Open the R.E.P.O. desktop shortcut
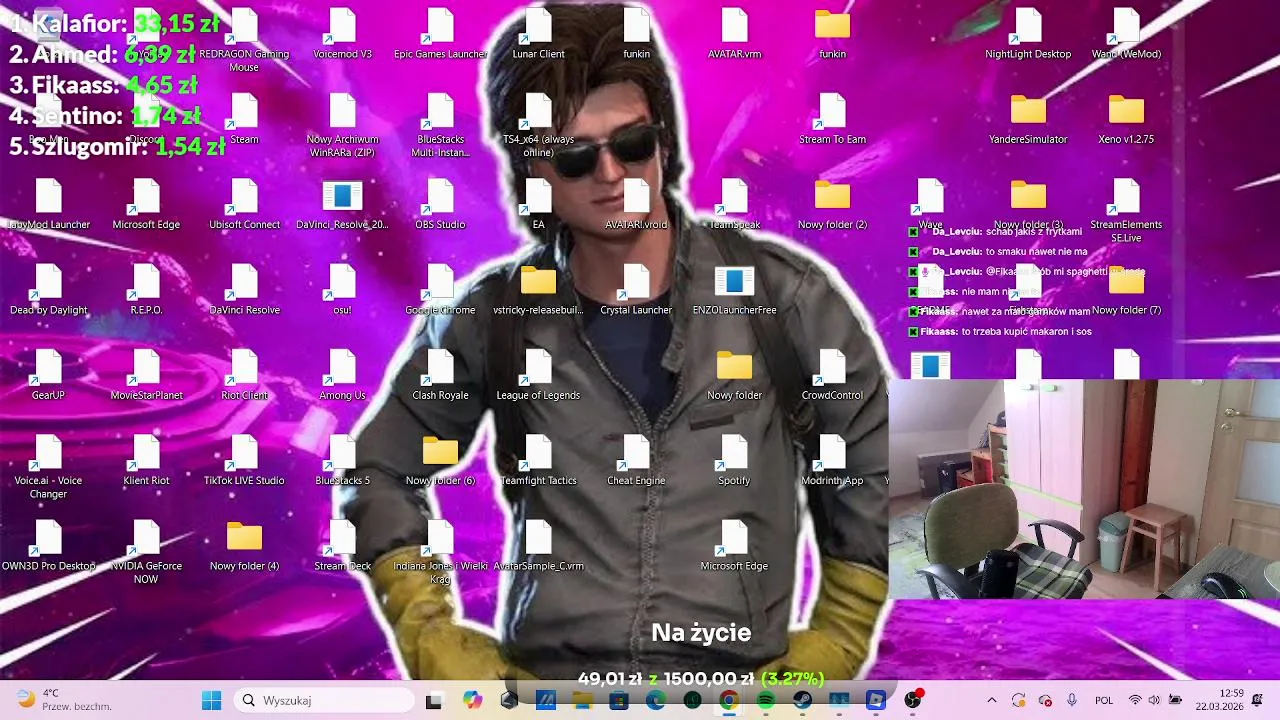Viewport: 1280px width, 720px height. pyautogui.click(x=146, y=289)
